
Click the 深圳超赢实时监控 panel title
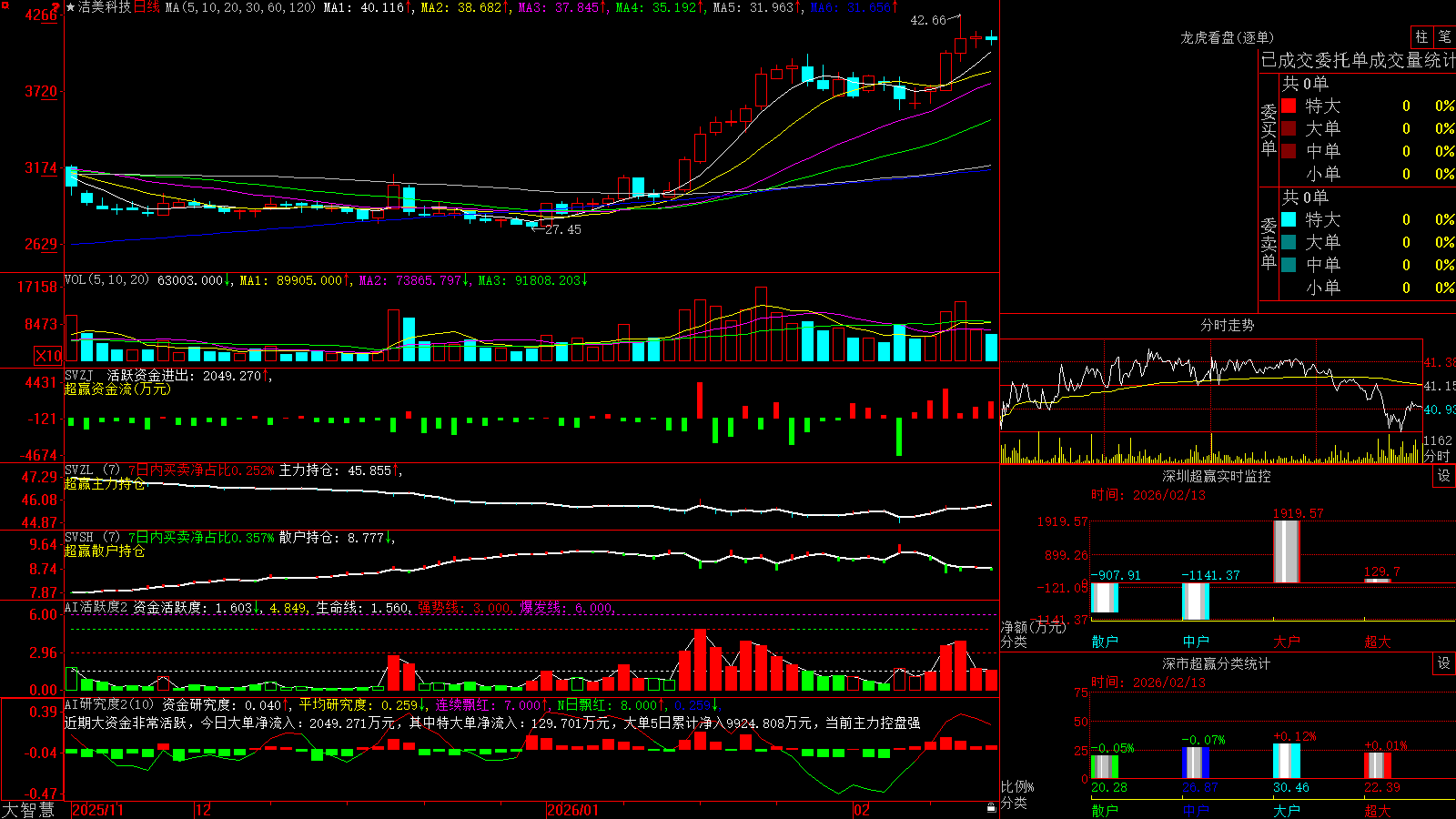coord(1217,476)
